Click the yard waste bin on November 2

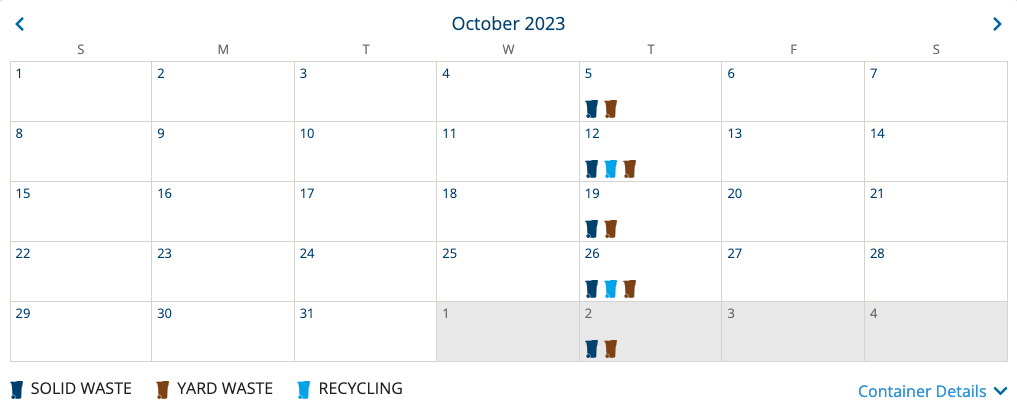610,349
